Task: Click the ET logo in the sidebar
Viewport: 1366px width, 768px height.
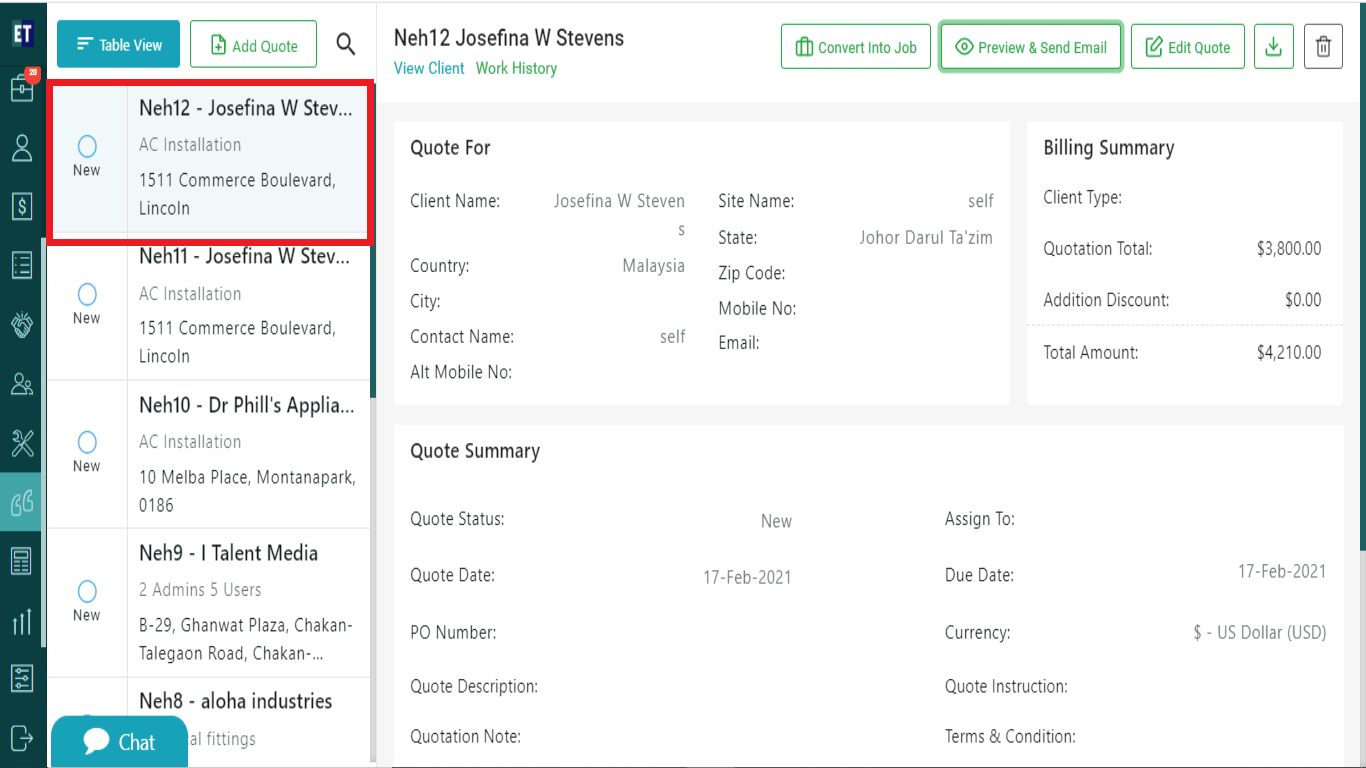Action: (x=22, y=34)
